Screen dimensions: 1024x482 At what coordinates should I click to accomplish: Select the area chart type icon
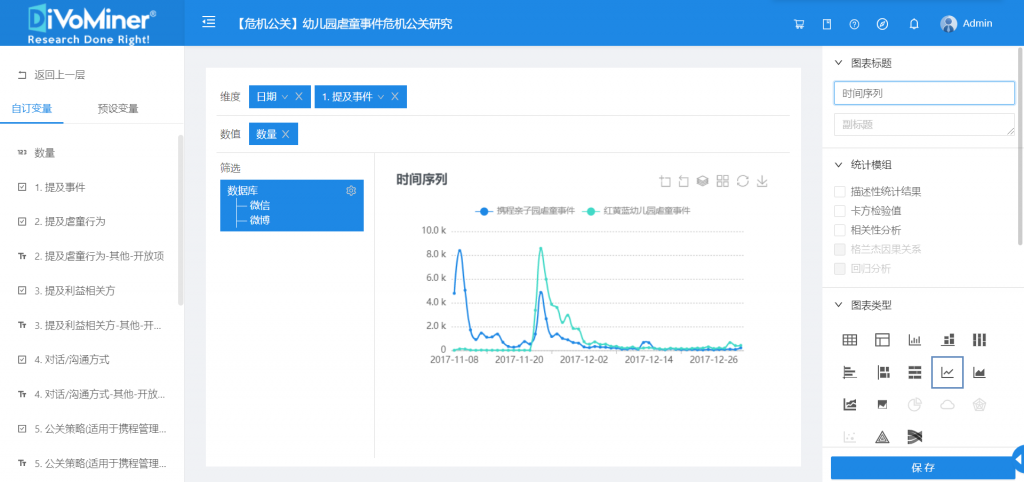(979, 373)
